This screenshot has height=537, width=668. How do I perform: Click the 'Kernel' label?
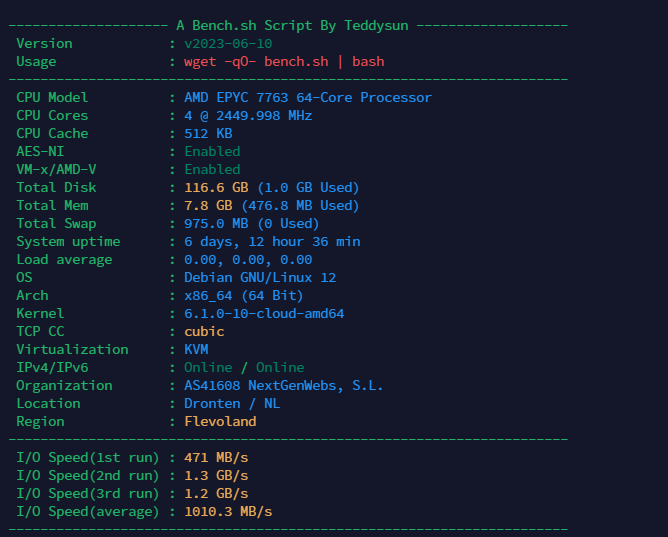(x=40, y=314)
